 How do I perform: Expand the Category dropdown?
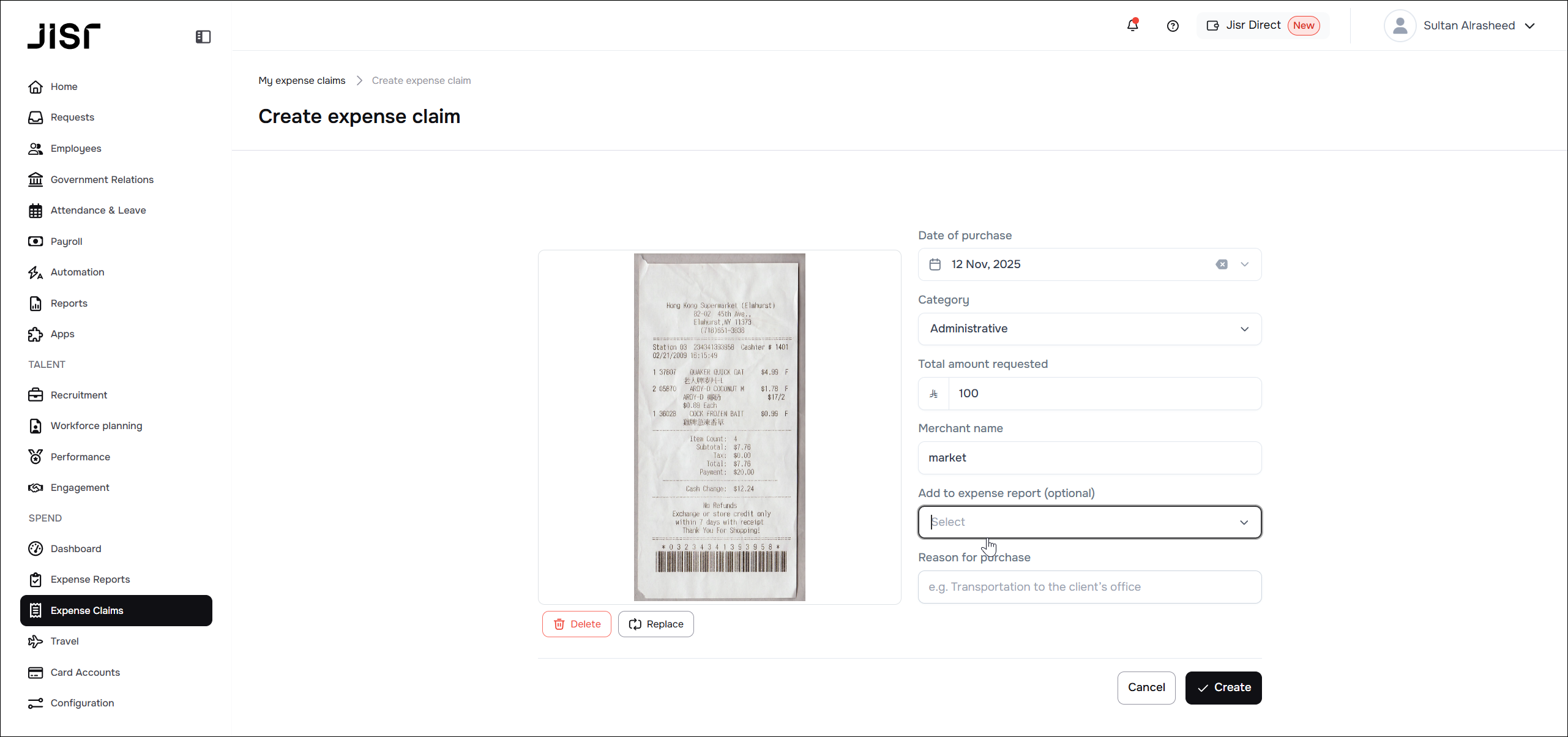pyautogui.click(x=1089, y=329)
